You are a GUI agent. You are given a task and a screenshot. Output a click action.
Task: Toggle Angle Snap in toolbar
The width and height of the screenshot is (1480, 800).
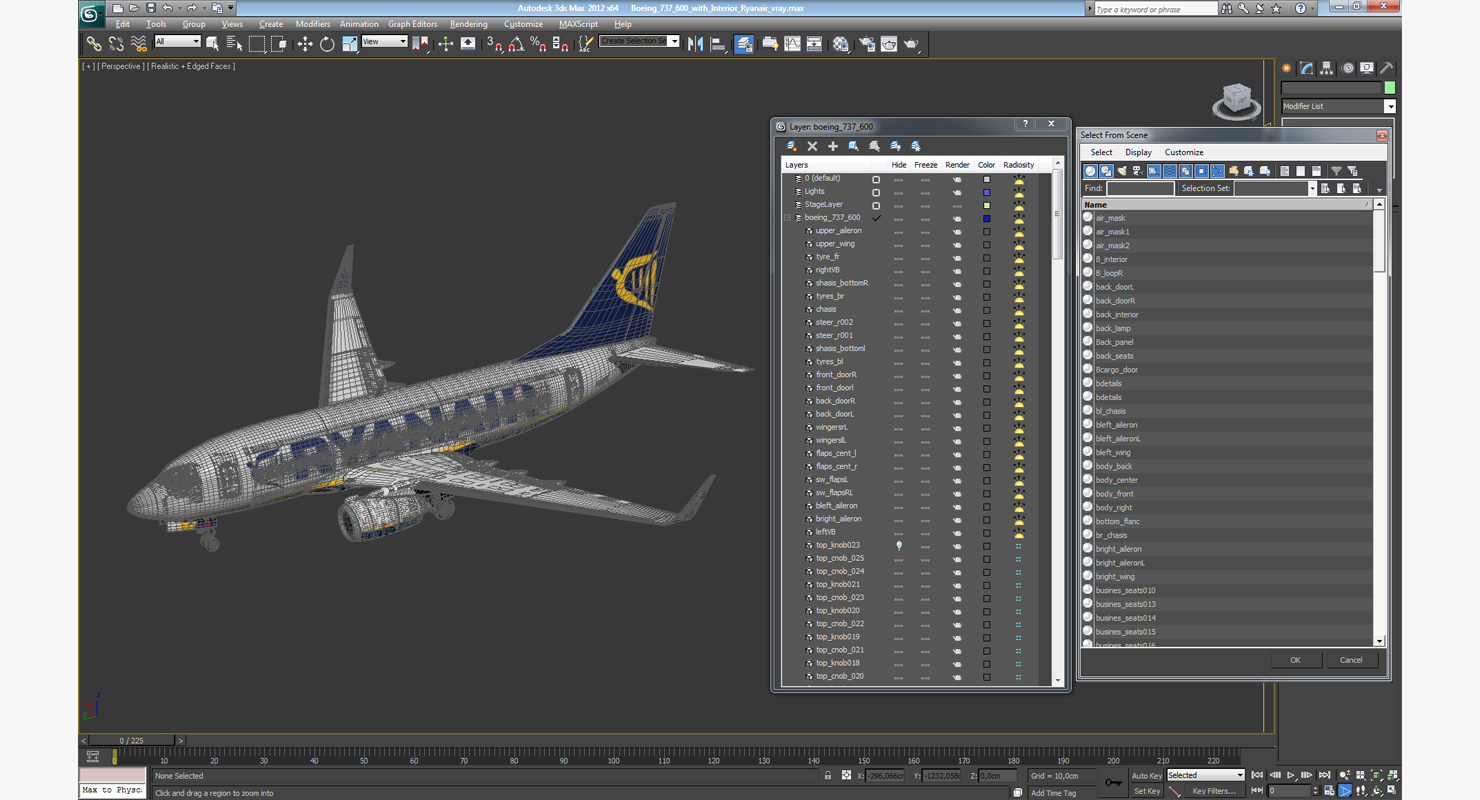(516, 44)
